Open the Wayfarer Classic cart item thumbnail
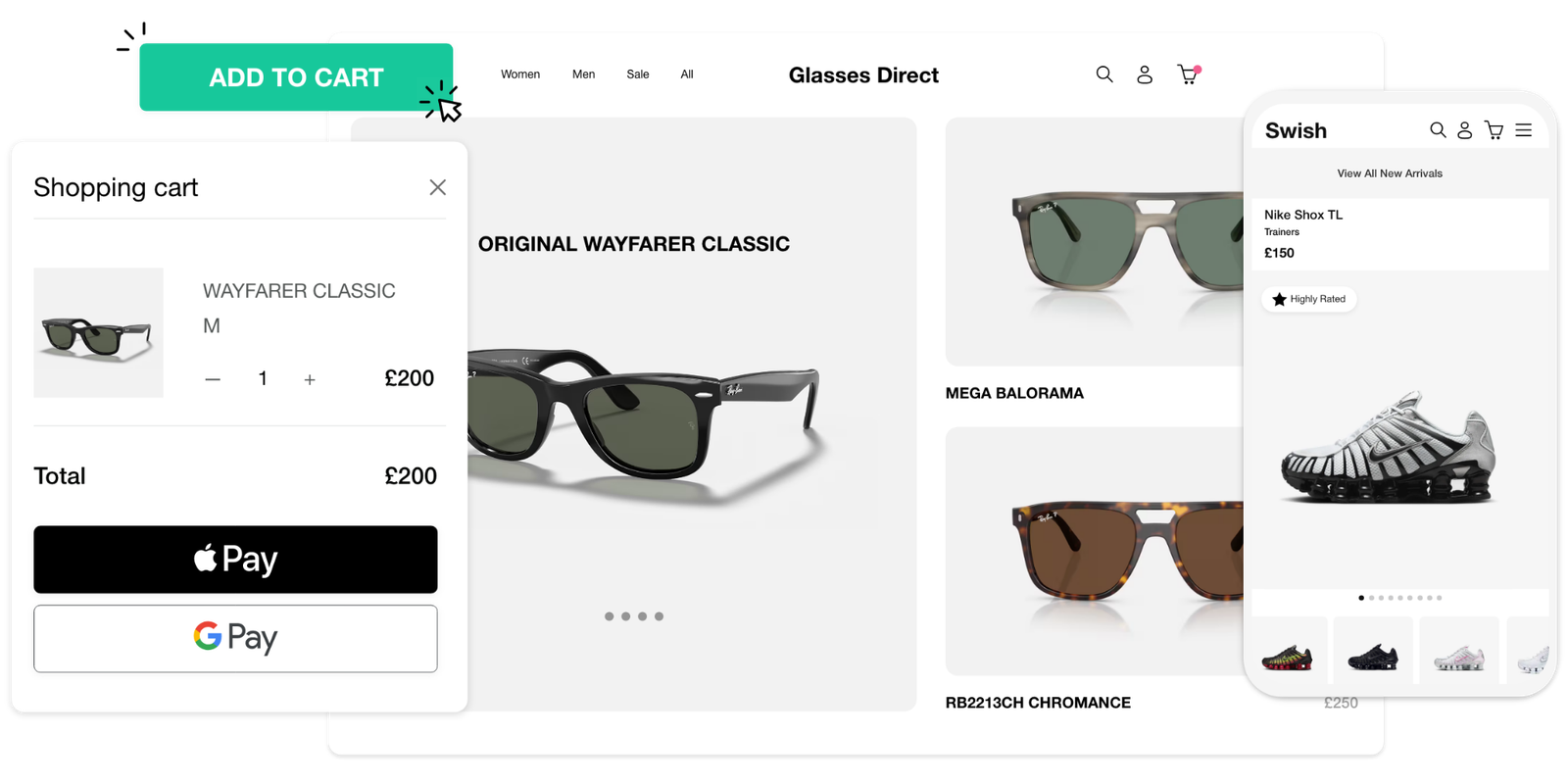Viewport: 1568px width, 784px height. click(98, 333)
